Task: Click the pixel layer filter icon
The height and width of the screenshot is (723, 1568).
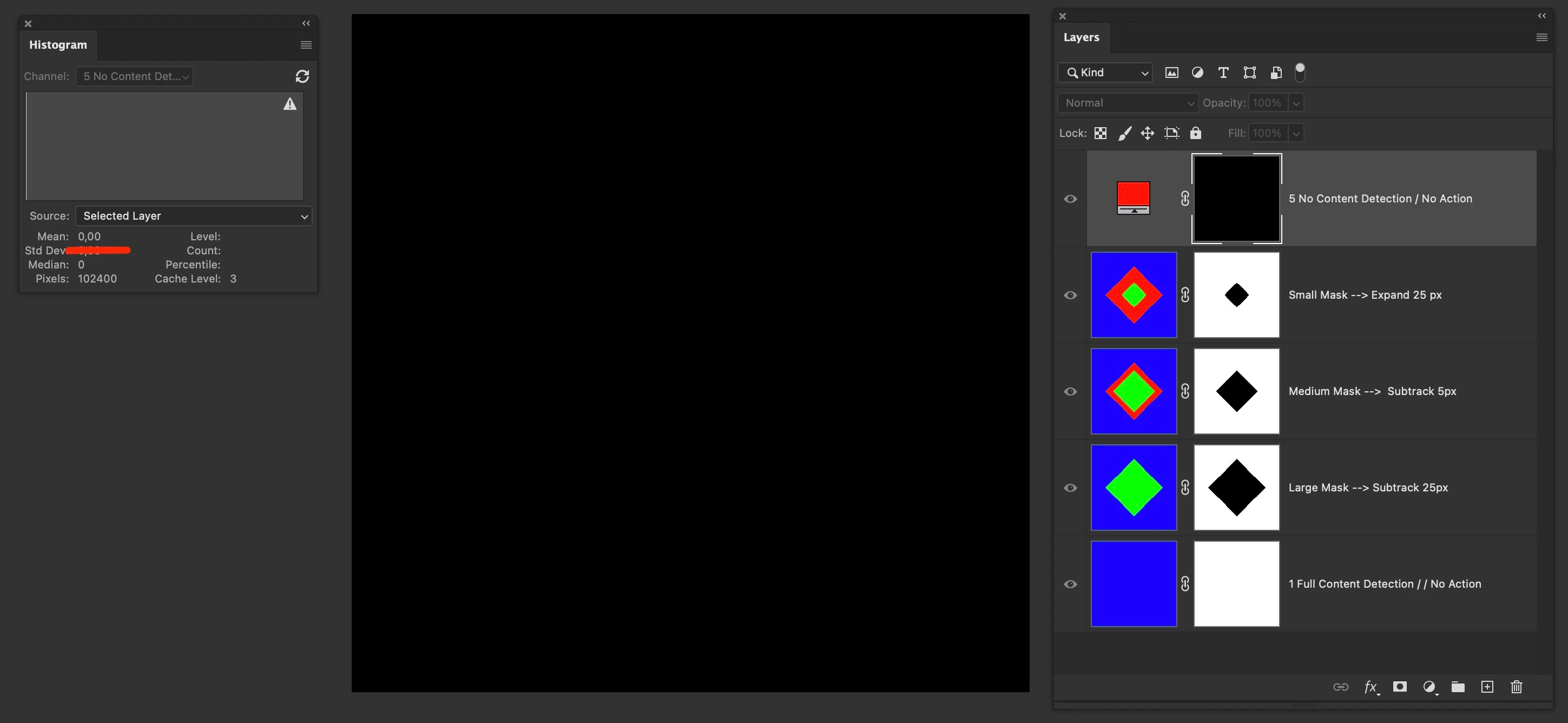Action: pyautogui.click(x=1171, y=73)
